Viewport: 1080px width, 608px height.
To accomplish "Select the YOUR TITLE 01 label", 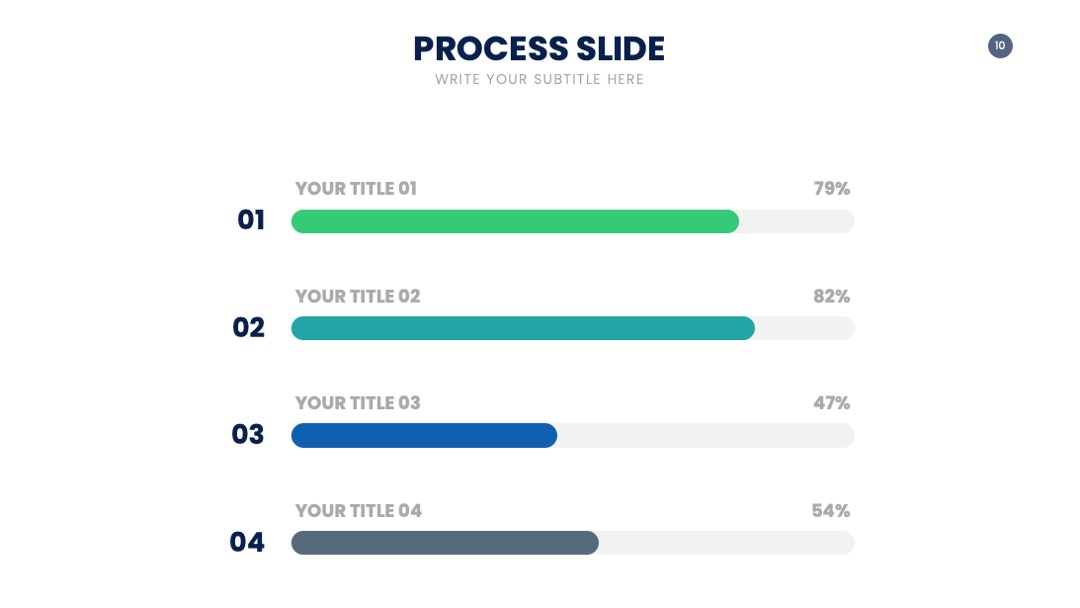I will click(x=356, y=189).
